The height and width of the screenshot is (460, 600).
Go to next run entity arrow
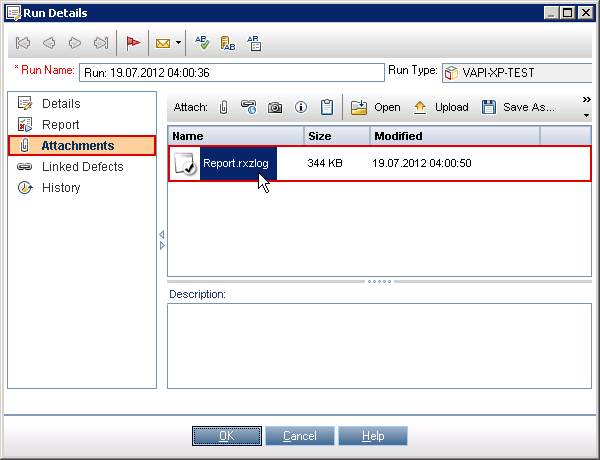(x=75, y=43)
